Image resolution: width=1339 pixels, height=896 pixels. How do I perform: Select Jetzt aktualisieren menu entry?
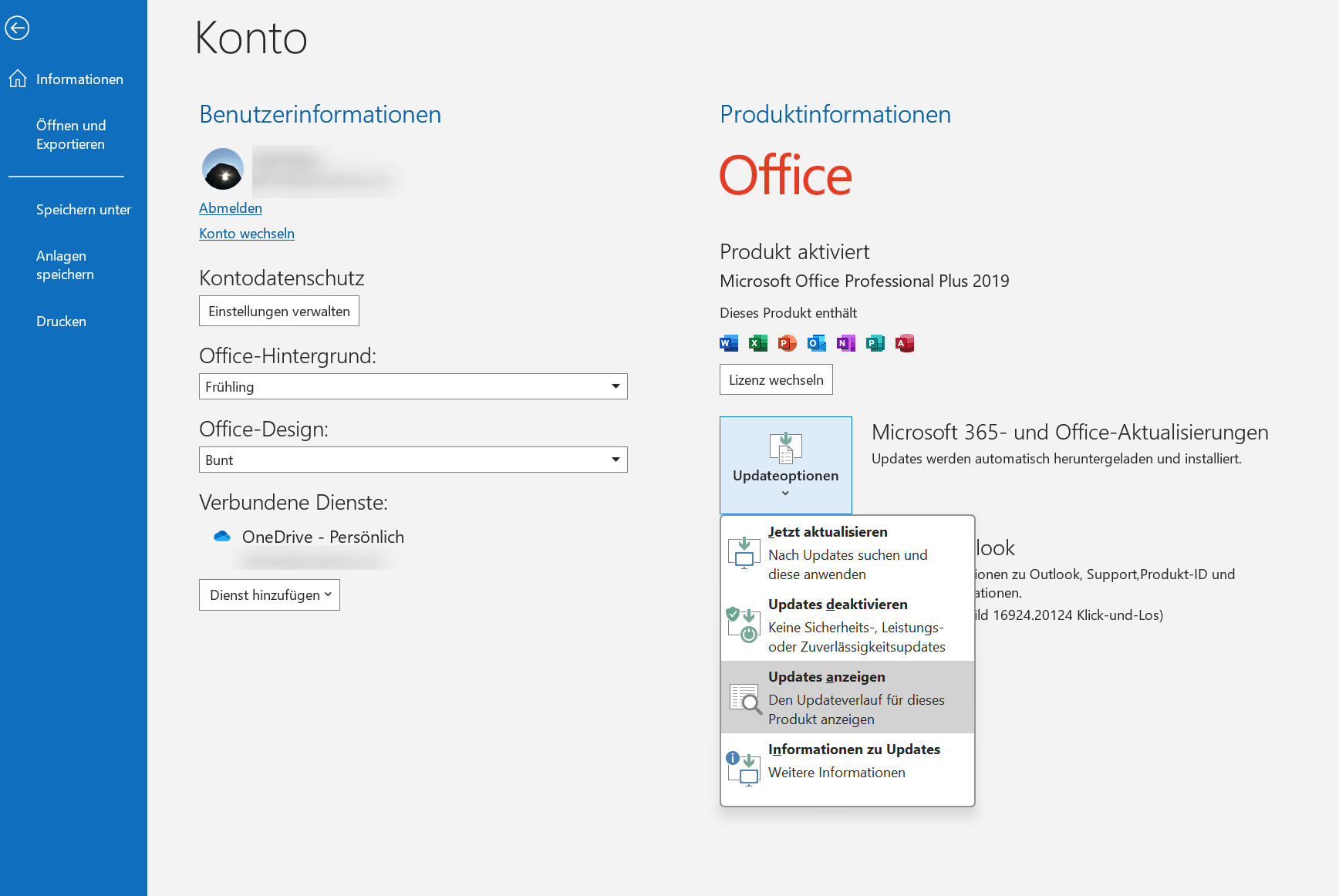point(848,552)
